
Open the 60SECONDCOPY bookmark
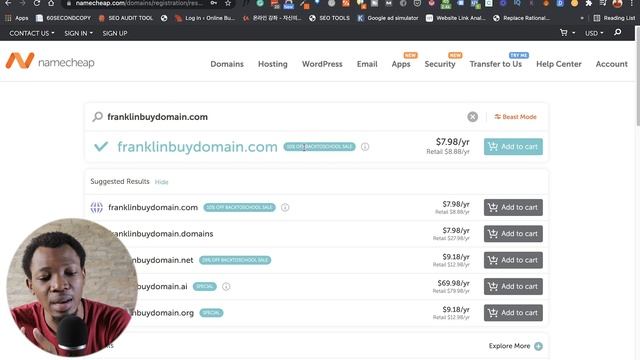63,18
